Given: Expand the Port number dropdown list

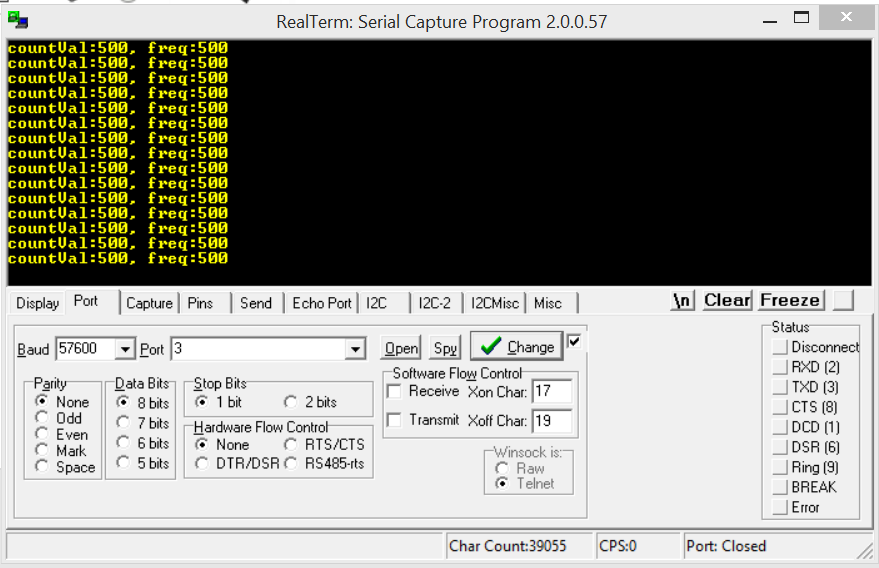Looking at the screenshot, I should [355, 349].
